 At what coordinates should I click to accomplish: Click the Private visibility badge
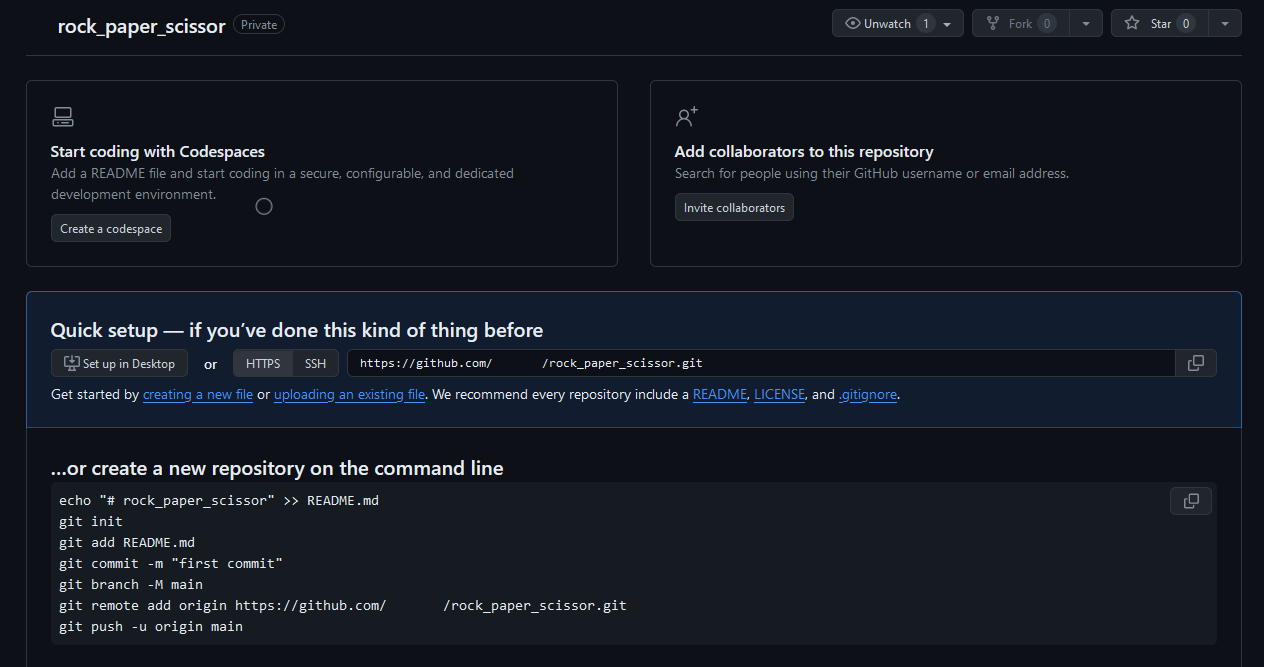(259, 24)
